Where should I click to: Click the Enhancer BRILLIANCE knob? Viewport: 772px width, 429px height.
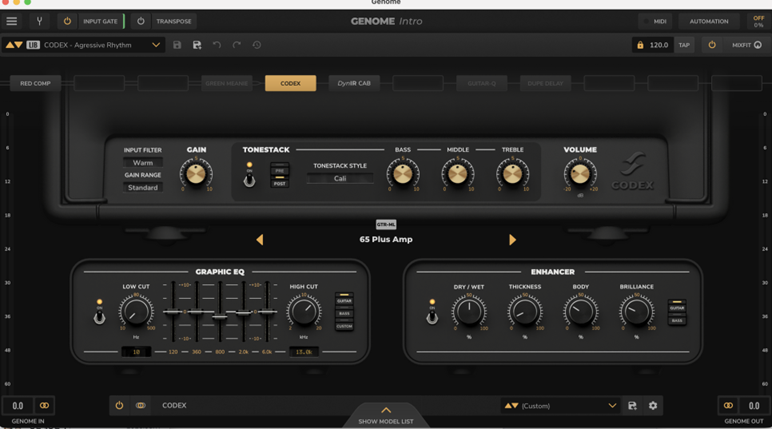tap(637, 312)
